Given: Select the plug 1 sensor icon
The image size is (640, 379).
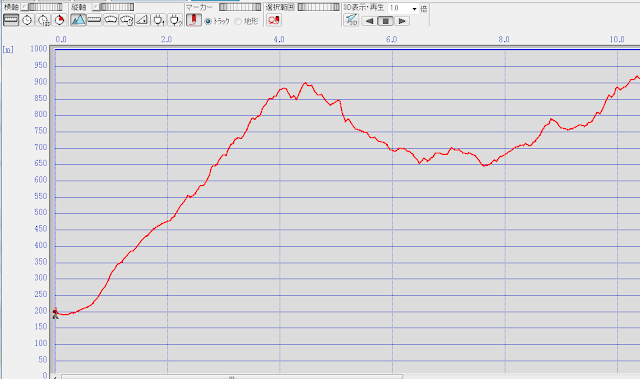Looking at the screenshot, I should [158, 20].
